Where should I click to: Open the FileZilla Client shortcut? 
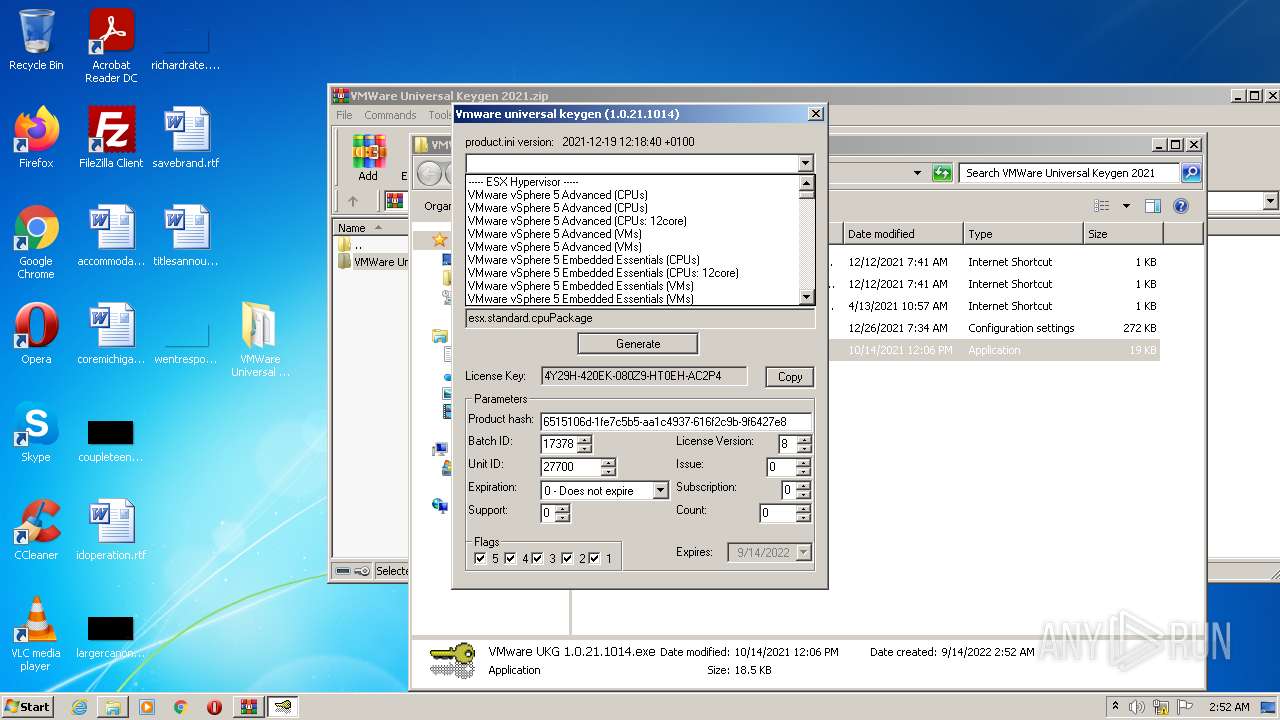coord(111,138)
